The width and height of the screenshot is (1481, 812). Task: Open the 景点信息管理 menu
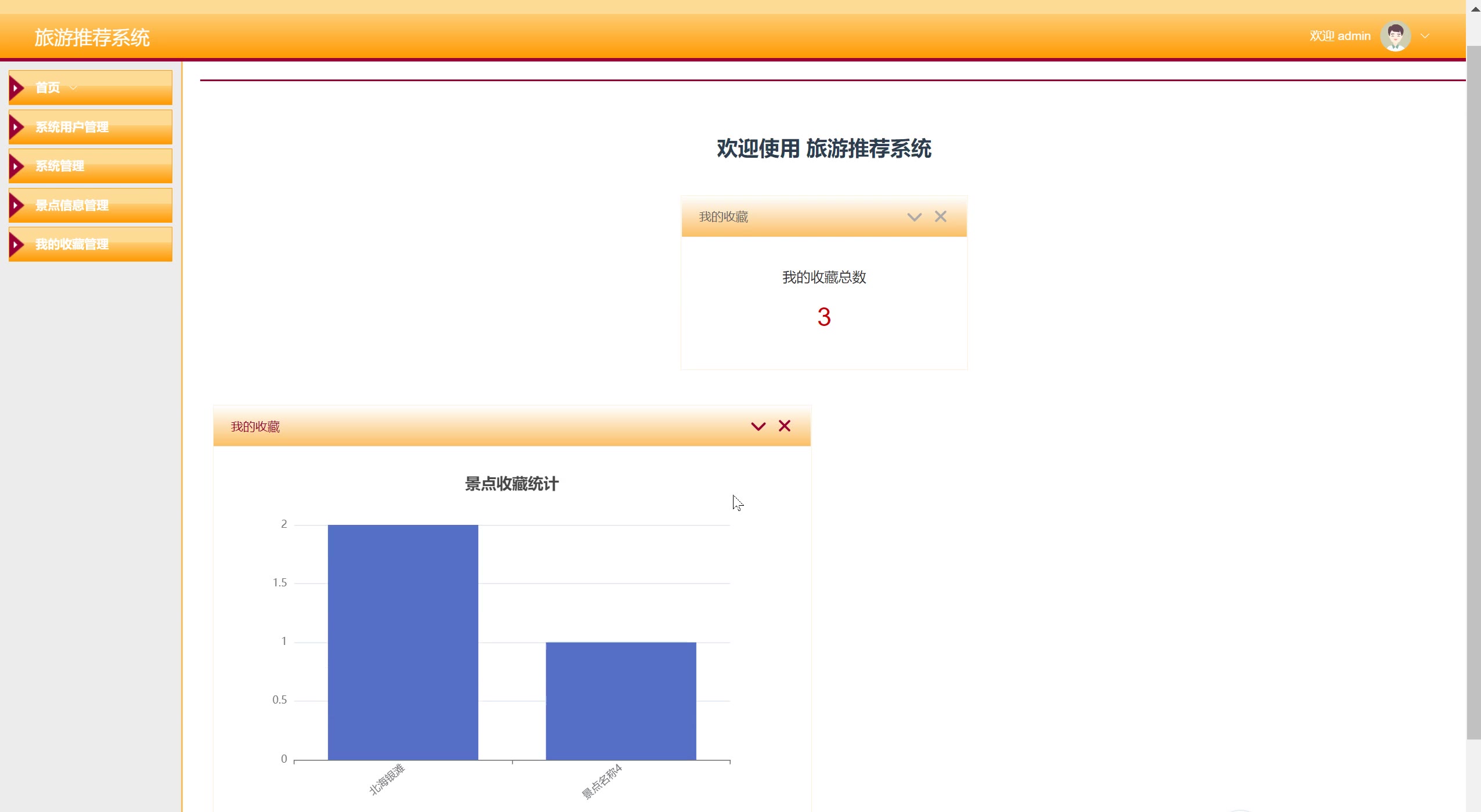point(72,205)
